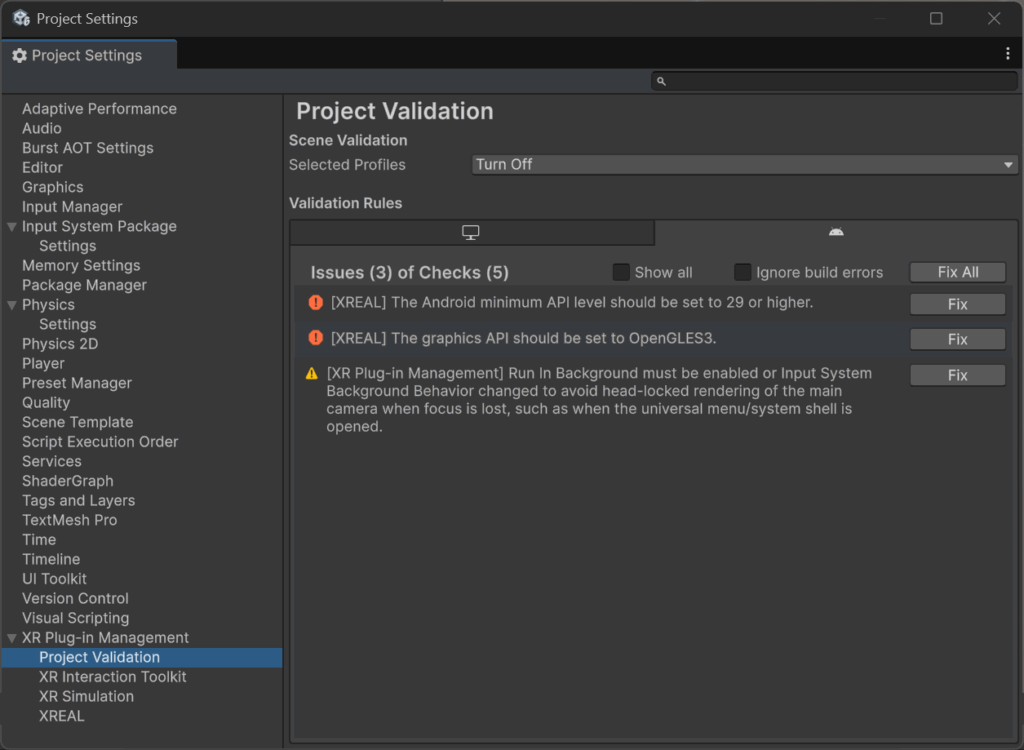Viewport: 1024px width, 750px height.
Task: Maximize the Project Settings window
Action: click(x=936, y=18)
